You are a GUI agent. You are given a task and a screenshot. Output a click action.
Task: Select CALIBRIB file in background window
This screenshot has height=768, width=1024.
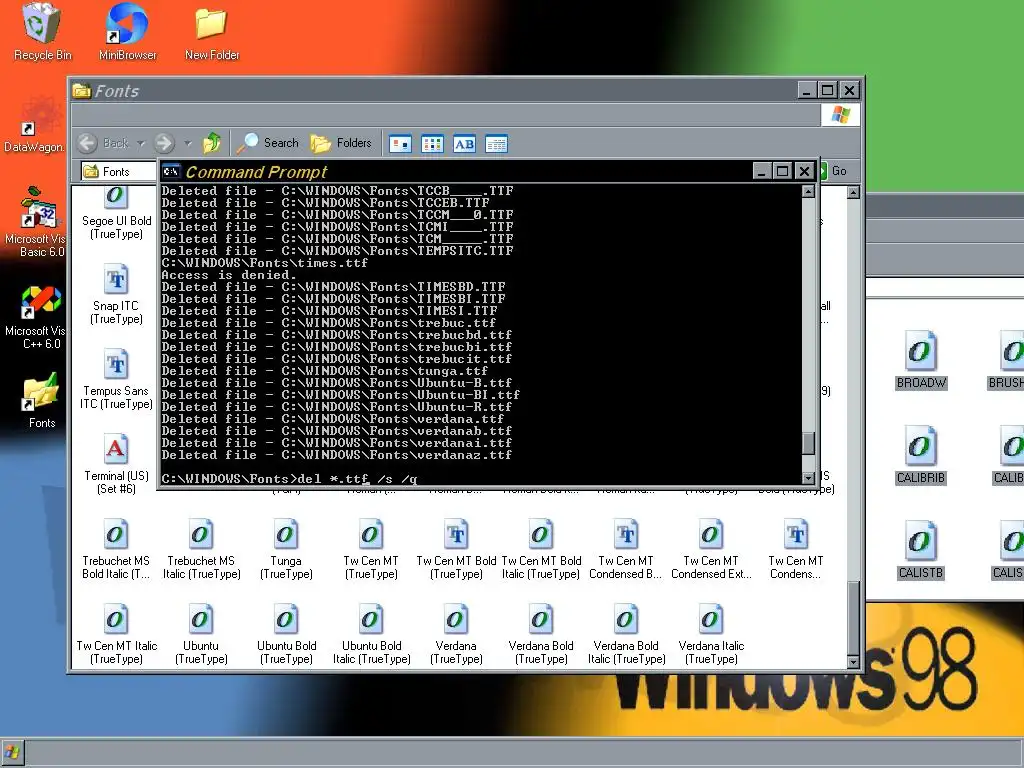pyautogui.click(x=921, y=455)
